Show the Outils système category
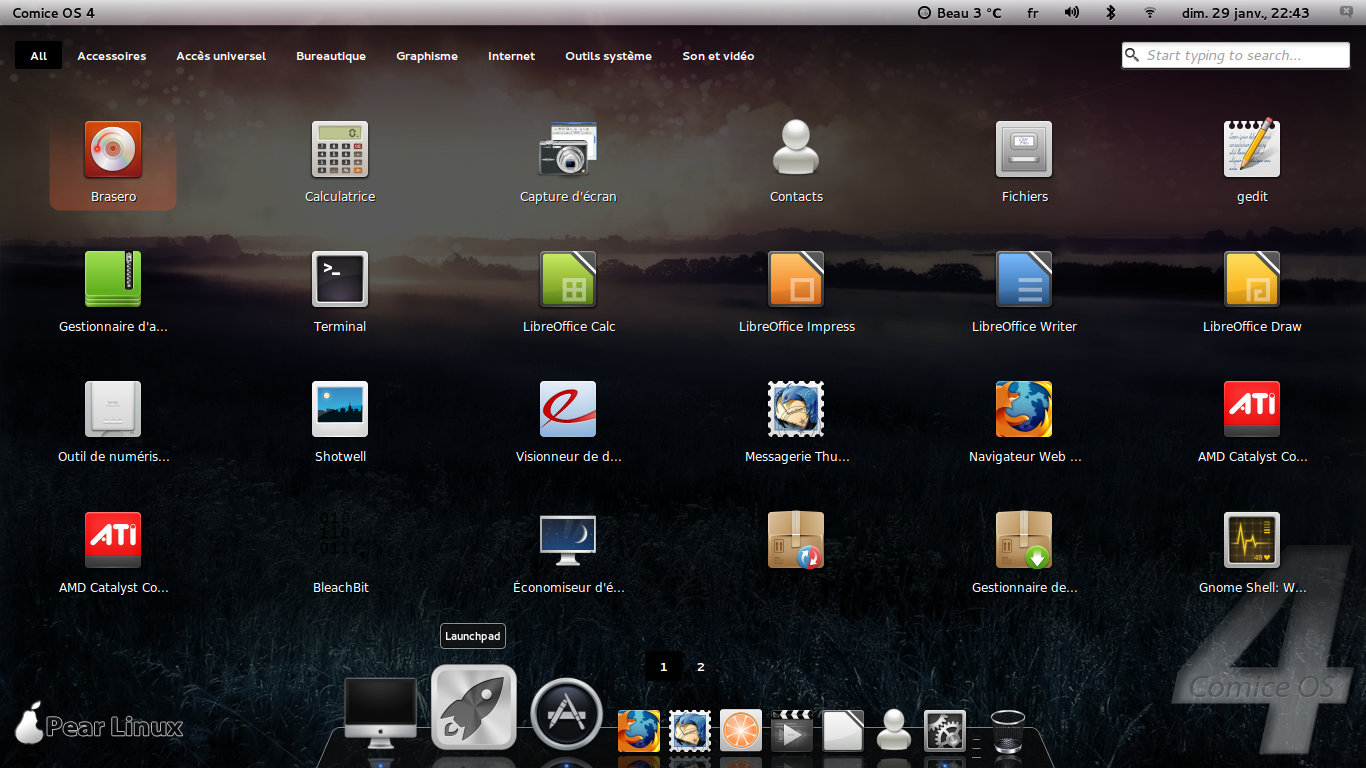 608,56
